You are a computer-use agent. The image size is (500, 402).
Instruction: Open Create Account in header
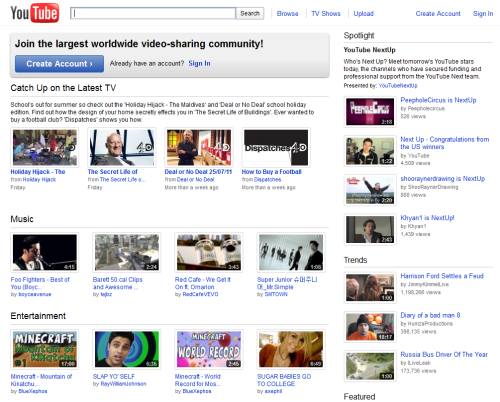click(438, 14)
